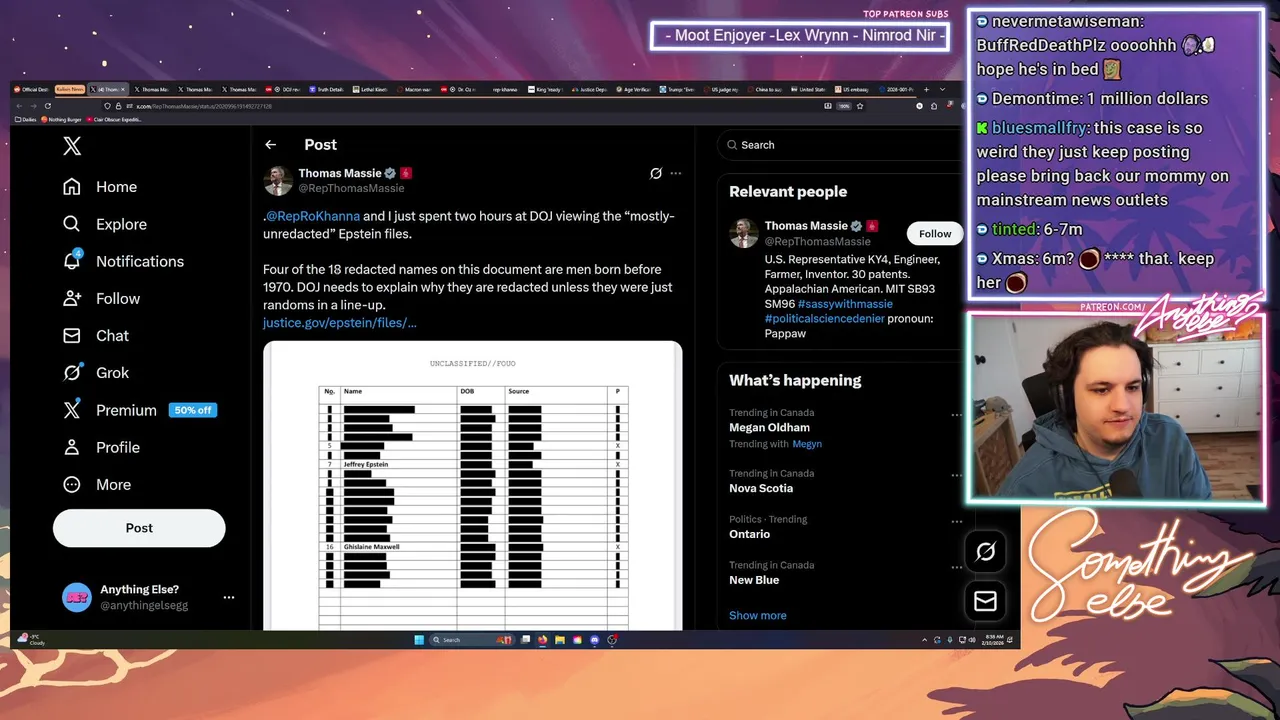The height and width of the screenshot is (720, 1280).
Task: Open the taskbar weather widget
Action: (x=30, y=639)
